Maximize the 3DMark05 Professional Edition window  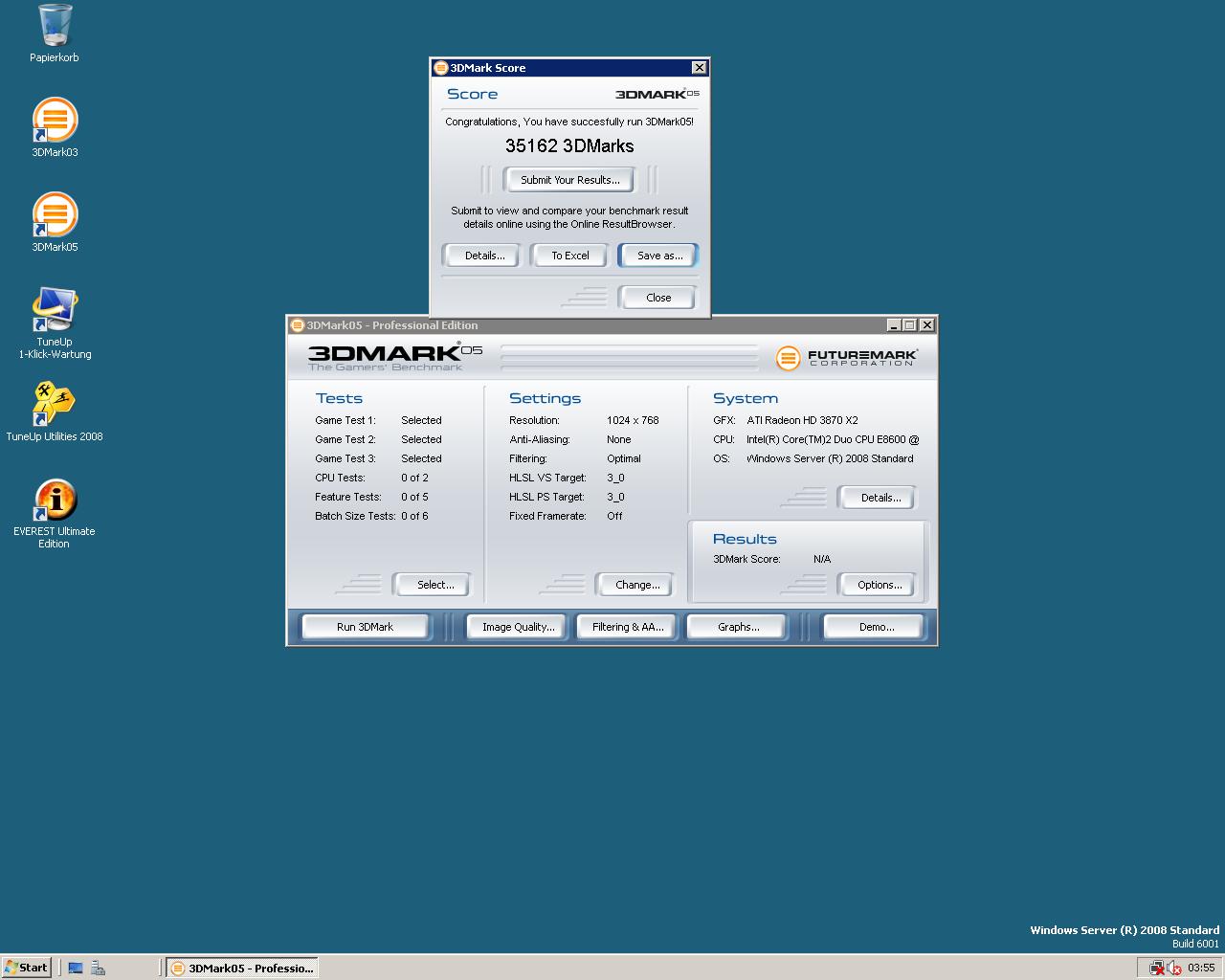coord(909,325)
